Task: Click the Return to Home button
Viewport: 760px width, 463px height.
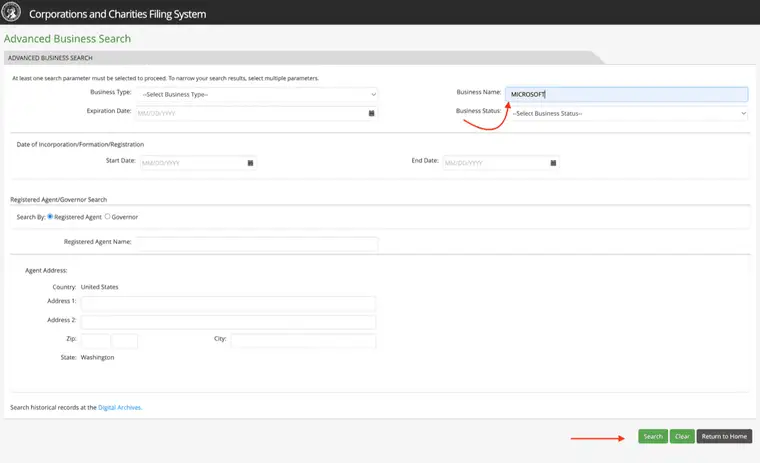Action: [x=724, y=436]
